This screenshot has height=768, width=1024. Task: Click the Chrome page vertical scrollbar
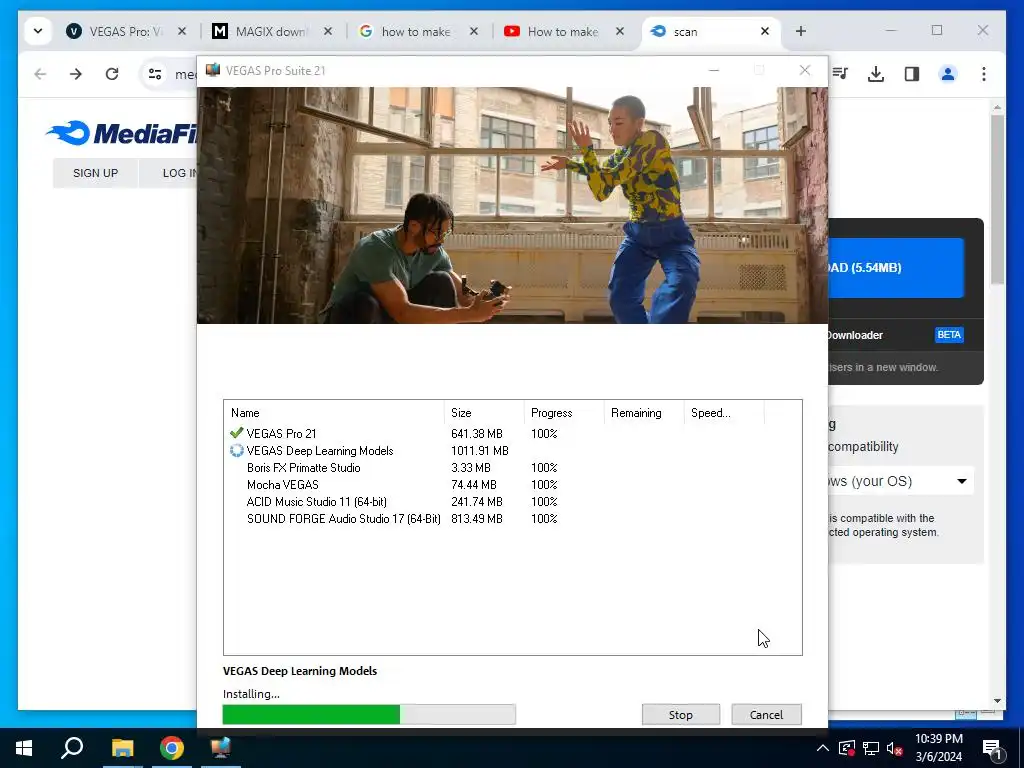(x=997, y=199)
